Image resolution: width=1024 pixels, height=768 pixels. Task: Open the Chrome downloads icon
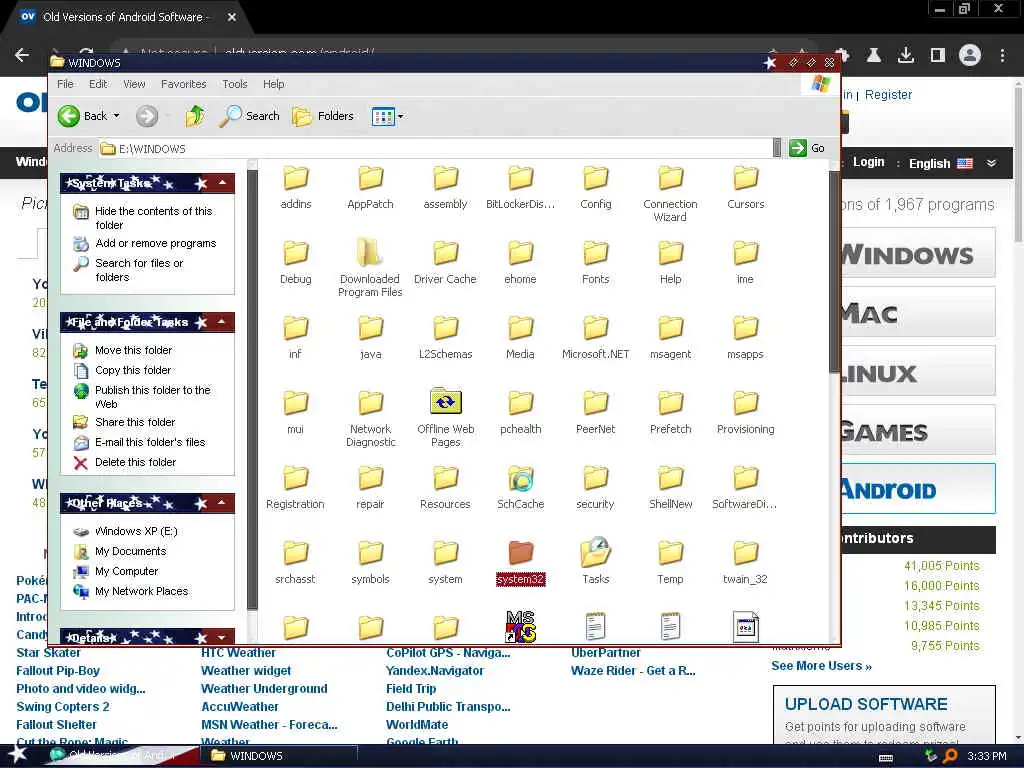(906, 56)
